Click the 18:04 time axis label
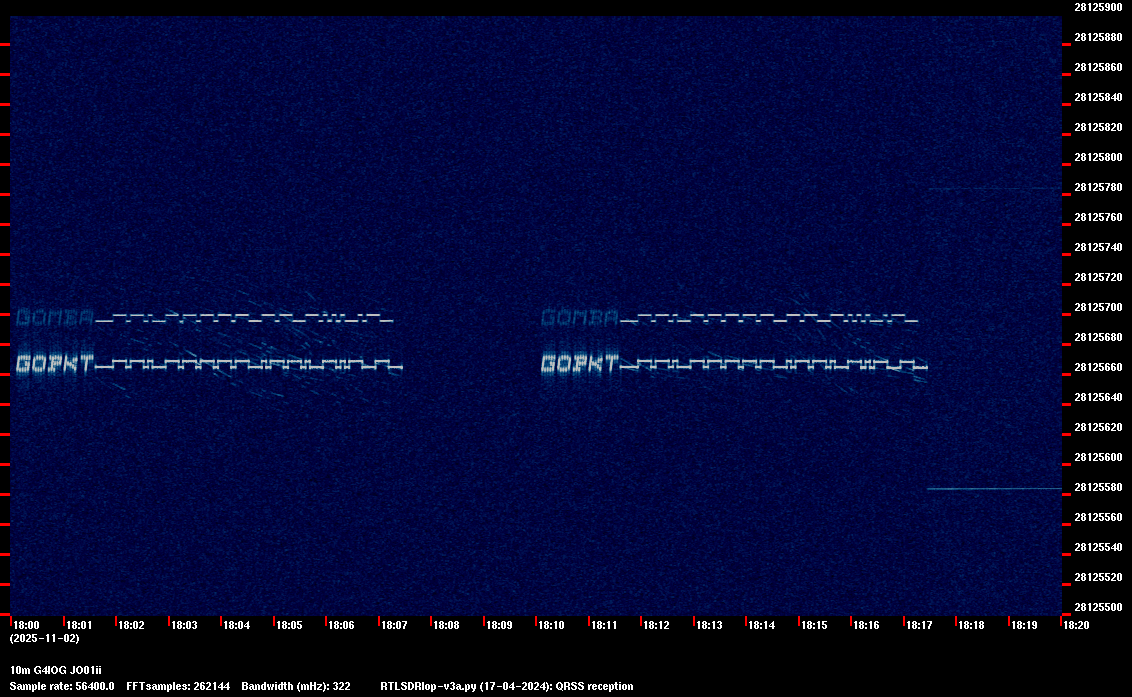The image size is (1132, 697). click(237, 625)
